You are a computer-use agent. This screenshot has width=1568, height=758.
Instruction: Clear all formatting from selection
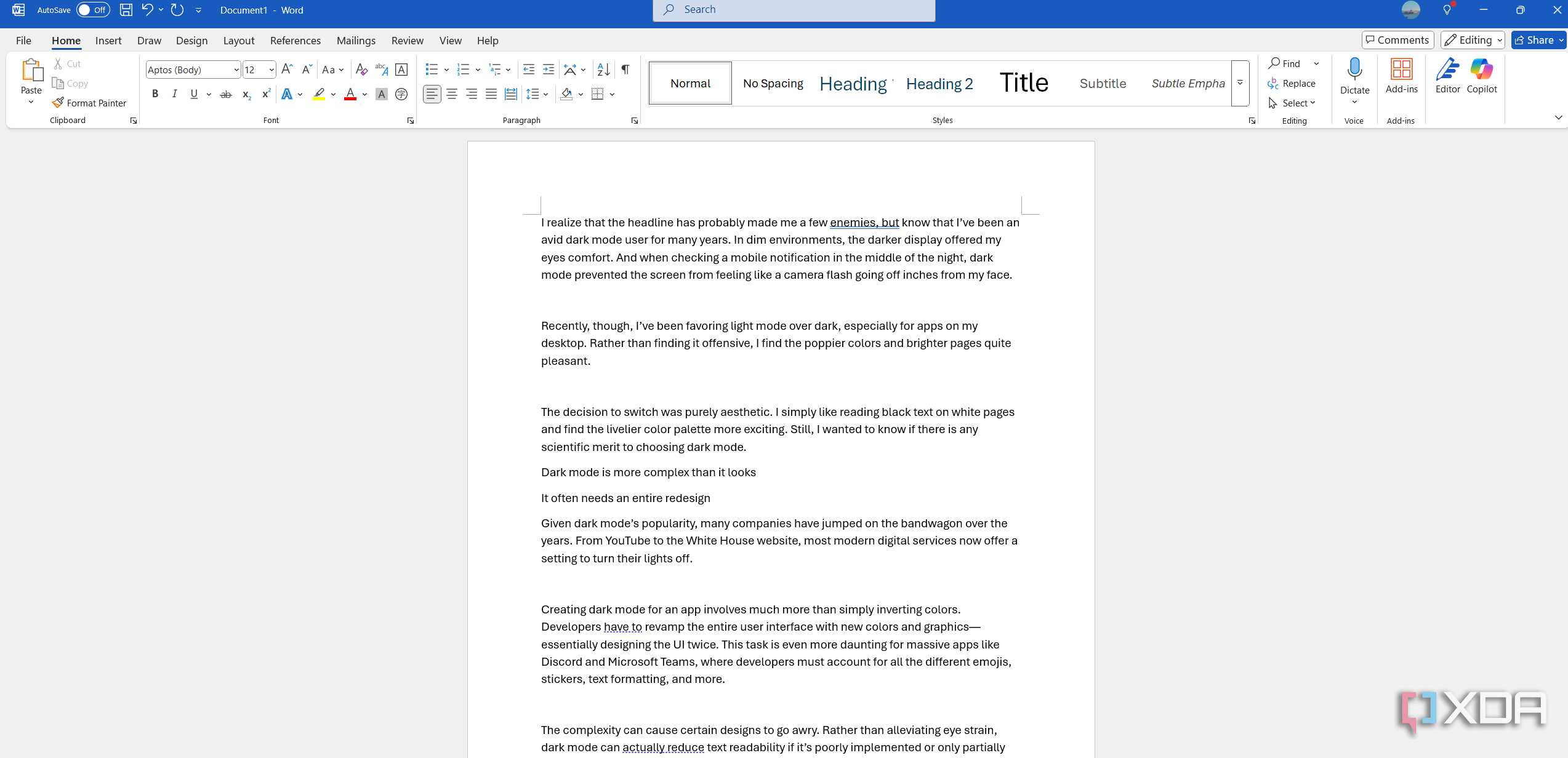pos(361,70)
